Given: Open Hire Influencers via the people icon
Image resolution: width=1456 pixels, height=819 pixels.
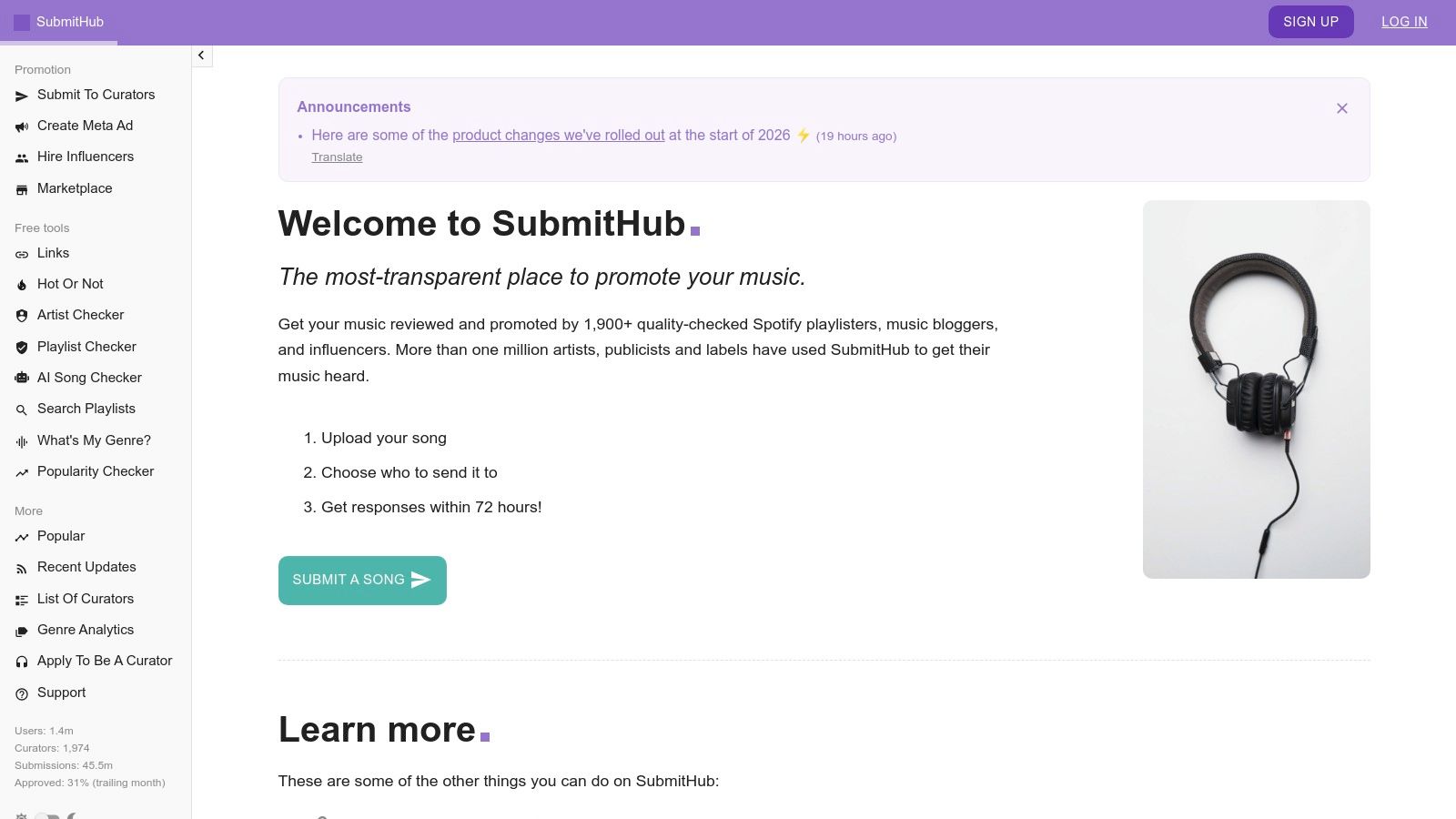Looking at the screenshot, I should tap(22, 157).
